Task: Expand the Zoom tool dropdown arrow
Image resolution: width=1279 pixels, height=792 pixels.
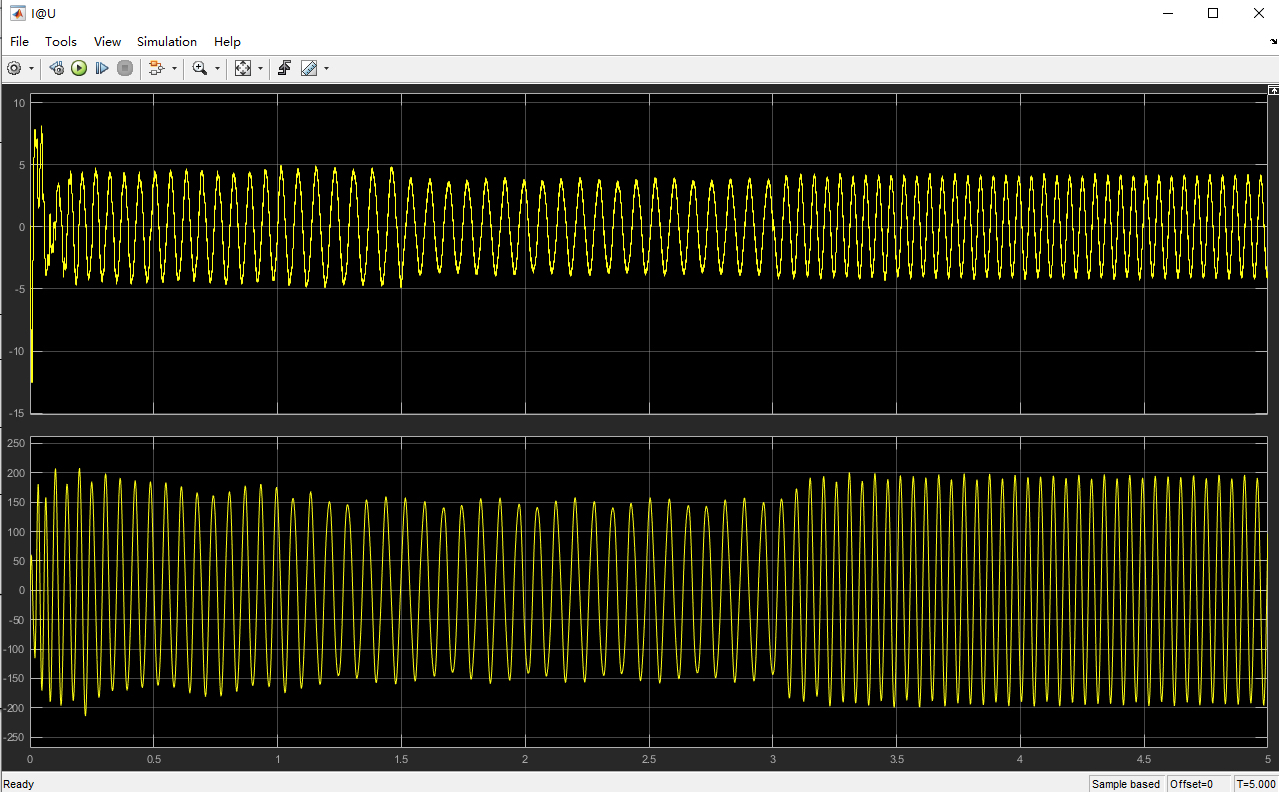Action: (217, 68)
